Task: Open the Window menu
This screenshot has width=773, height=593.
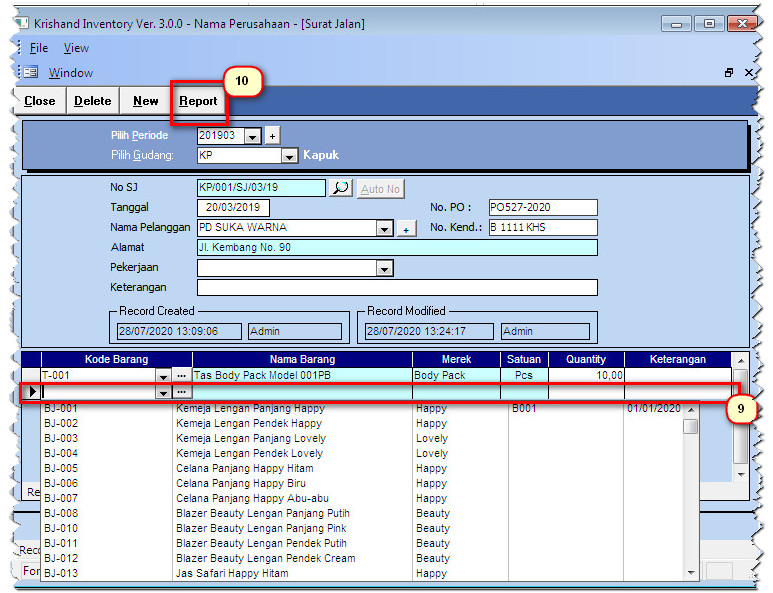Action: (x=70, y=72)
